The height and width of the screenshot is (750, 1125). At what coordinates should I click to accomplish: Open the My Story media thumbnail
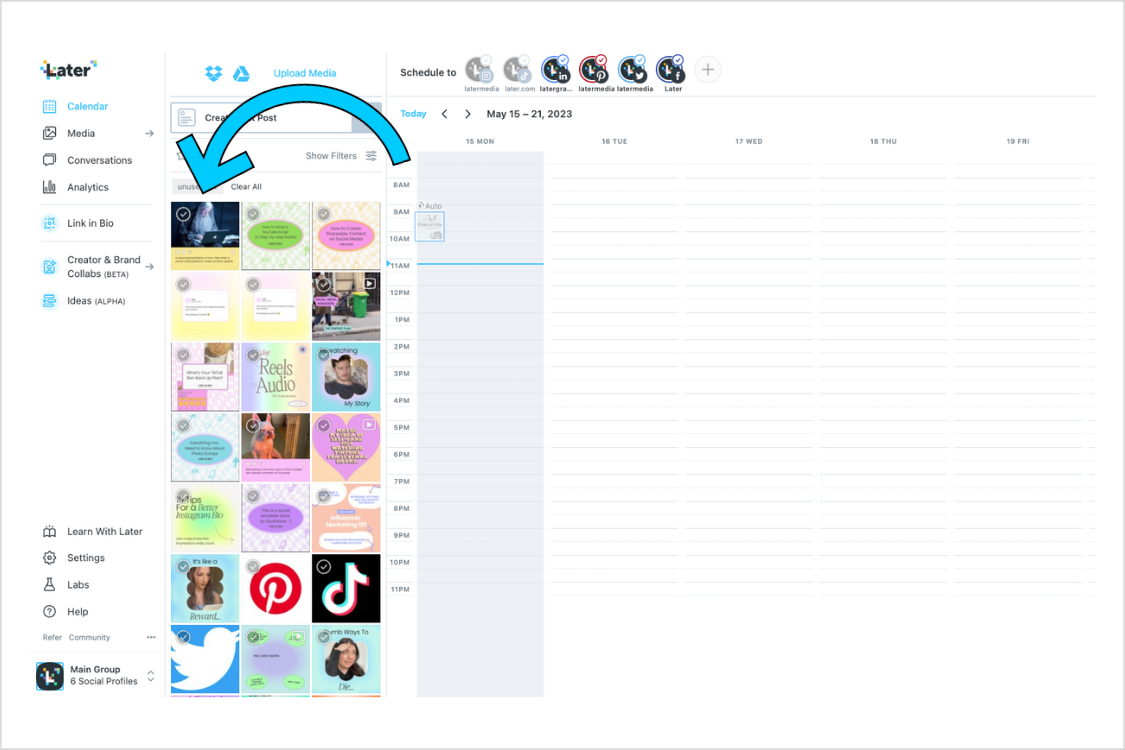click(346, 377)
